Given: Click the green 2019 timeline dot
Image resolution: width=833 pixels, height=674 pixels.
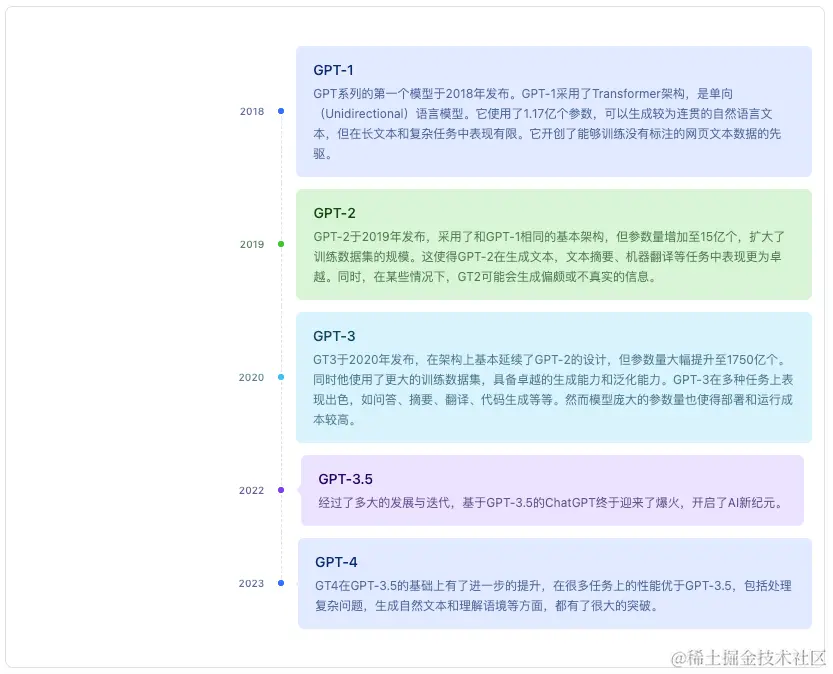Looking at the screenshot, I should (281, 244).
